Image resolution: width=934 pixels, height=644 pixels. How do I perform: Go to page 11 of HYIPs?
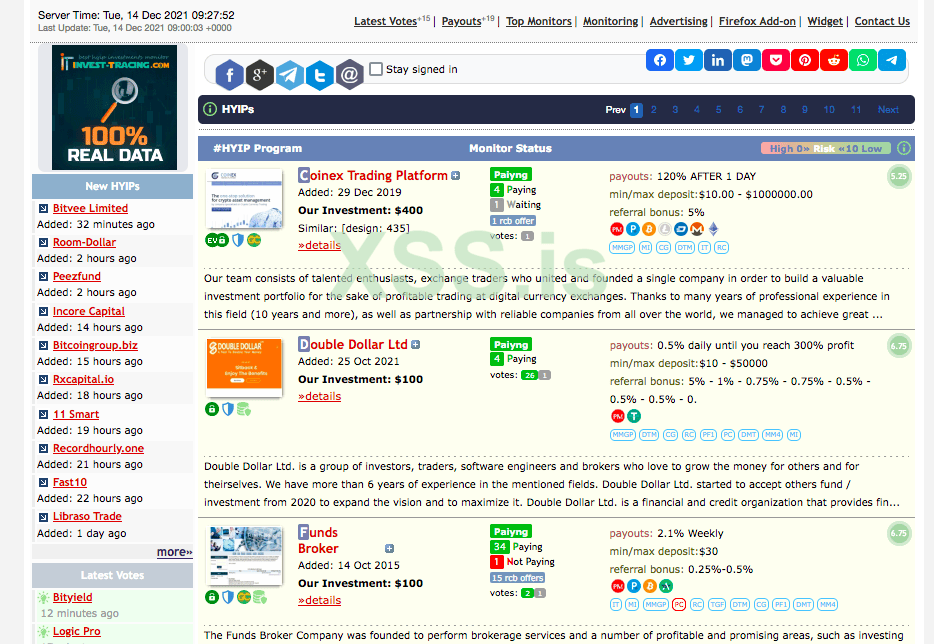(856, 110)
